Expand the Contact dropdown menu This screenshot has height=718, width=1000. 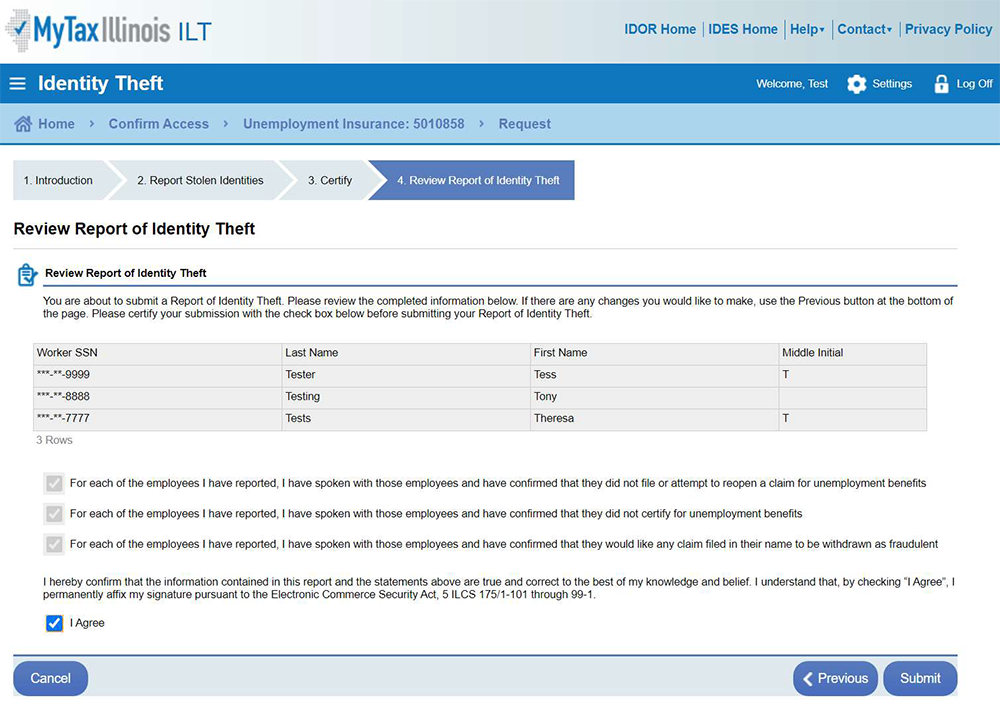[x=864, y=29]
